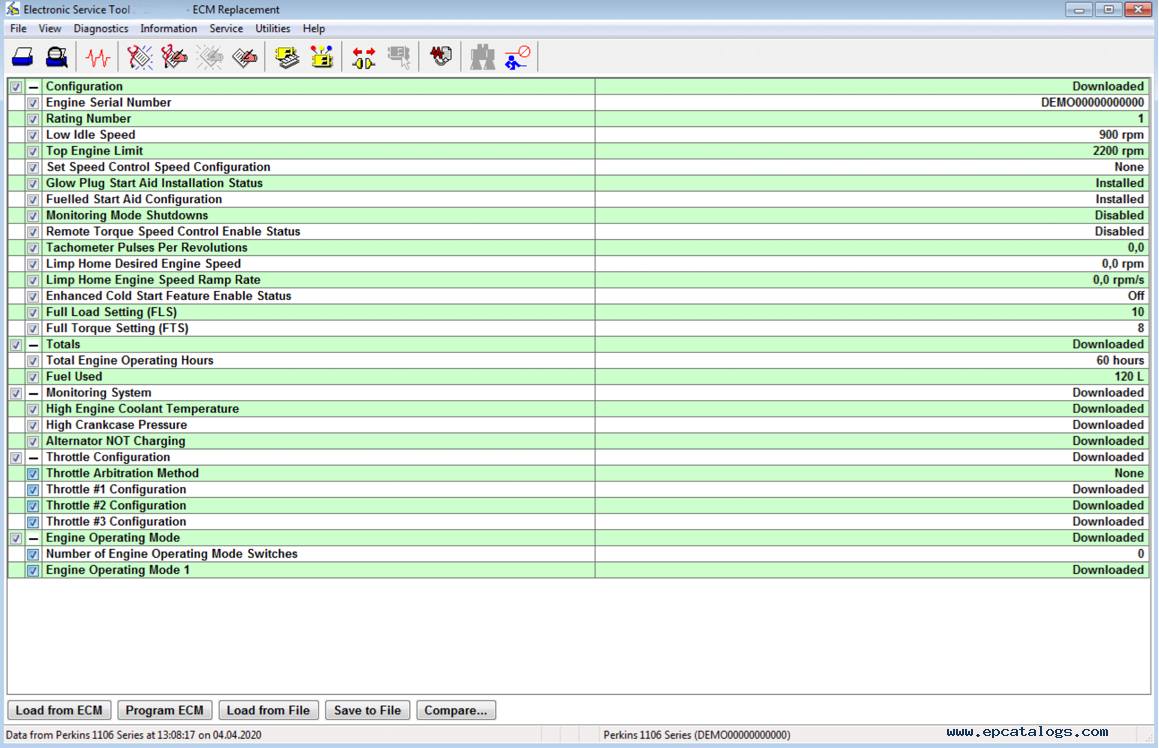Open Print Preview with the magnifier printer icon
The image size is (1159, 748).
pyautogui.click(x=57, y=57)
